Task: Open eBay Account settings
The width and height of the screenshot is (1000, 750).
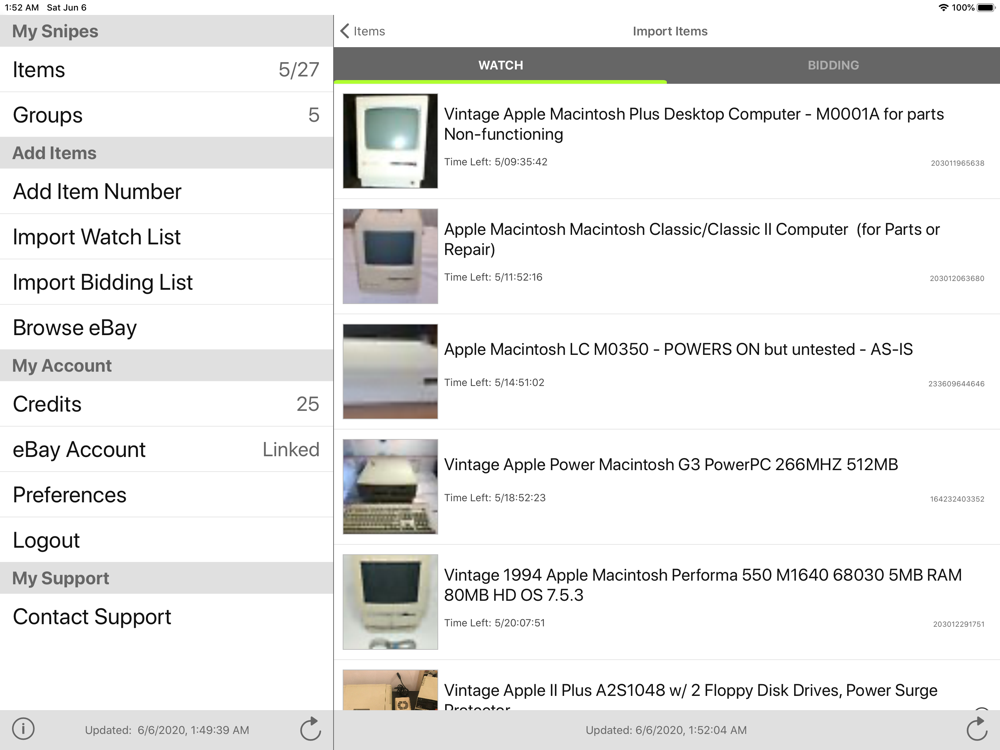Action: pos(166,449)
